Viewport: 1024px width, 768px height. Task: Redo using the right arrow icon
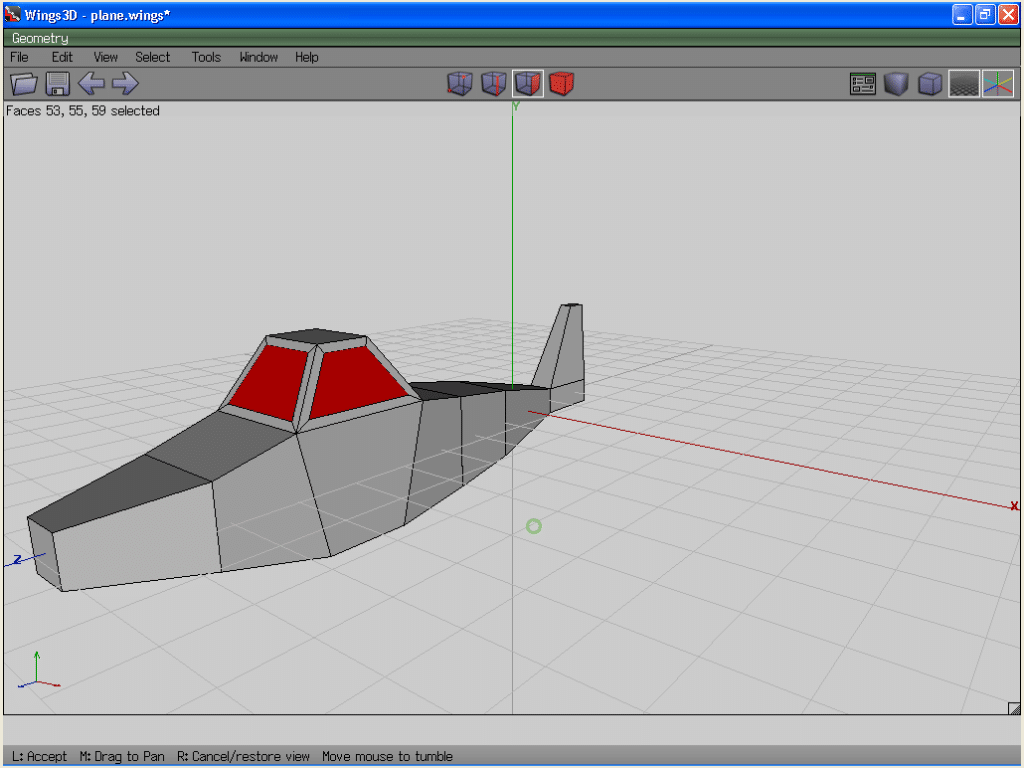[x=125, y=84]
